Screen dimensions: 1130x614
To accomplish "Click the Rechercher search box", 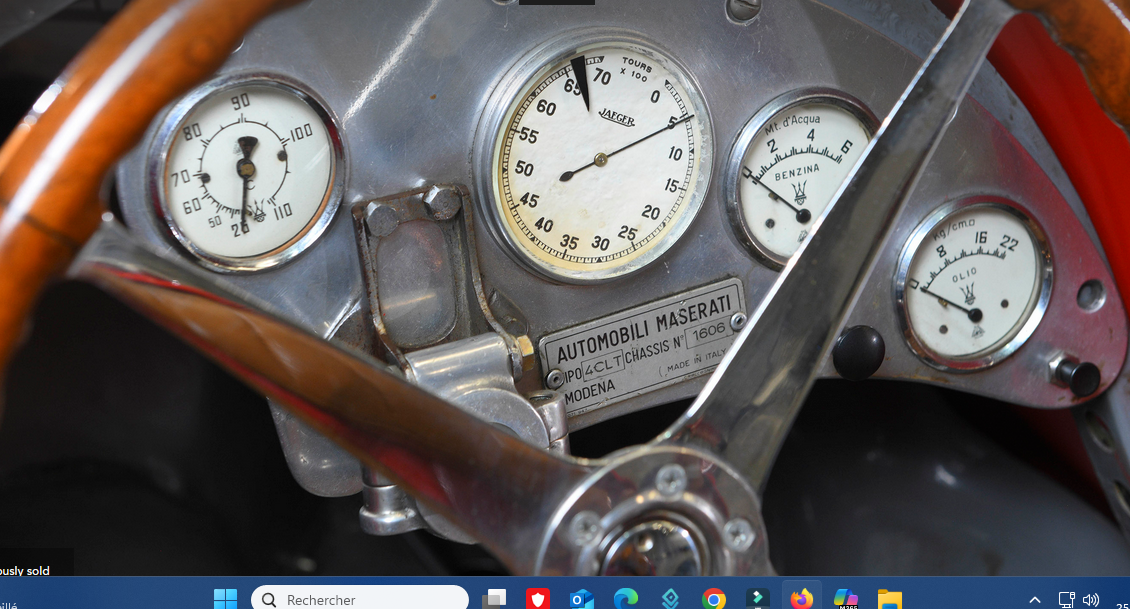I will coord(360,599).
